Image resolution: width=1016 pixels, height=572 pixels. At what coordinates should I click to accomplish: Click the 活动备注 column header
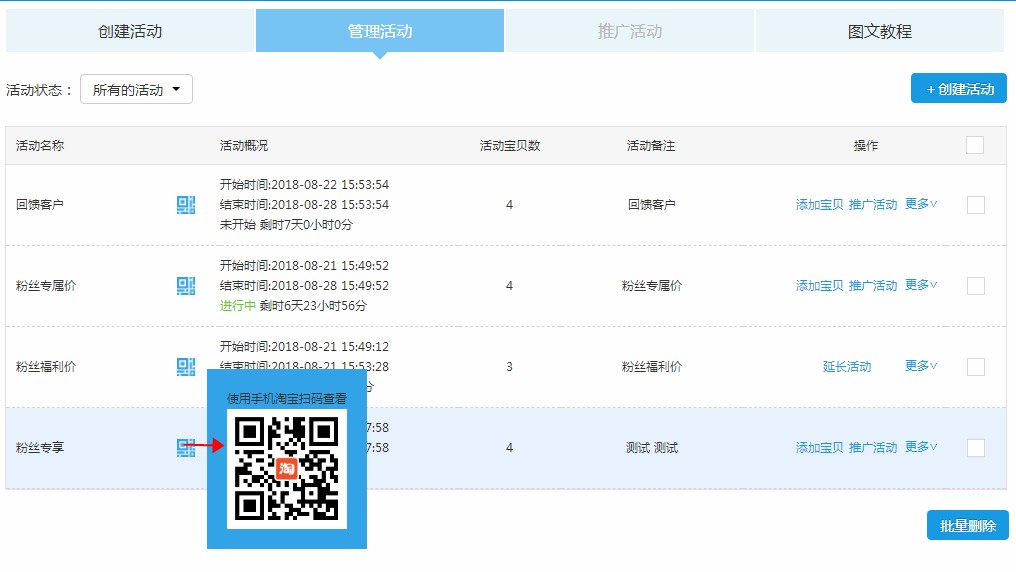(x=651, y=146)
